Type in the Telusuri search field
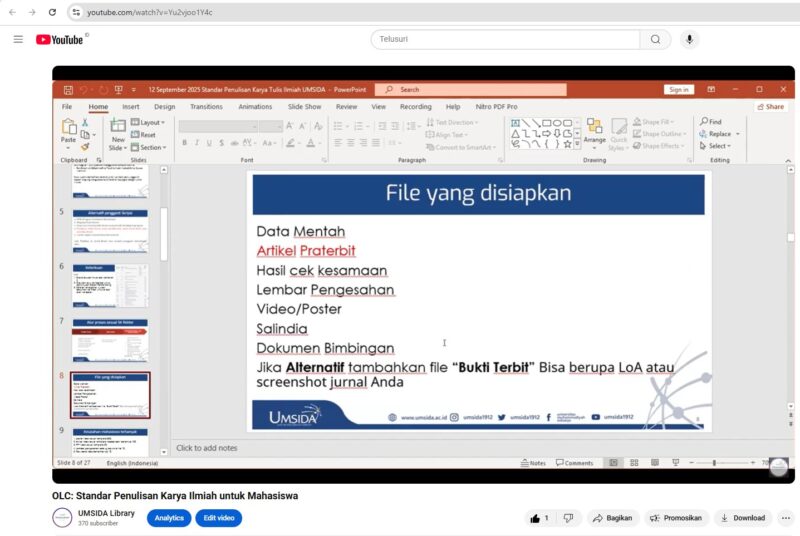This screenshot has width=800, height=536. [x=505, y=39]
